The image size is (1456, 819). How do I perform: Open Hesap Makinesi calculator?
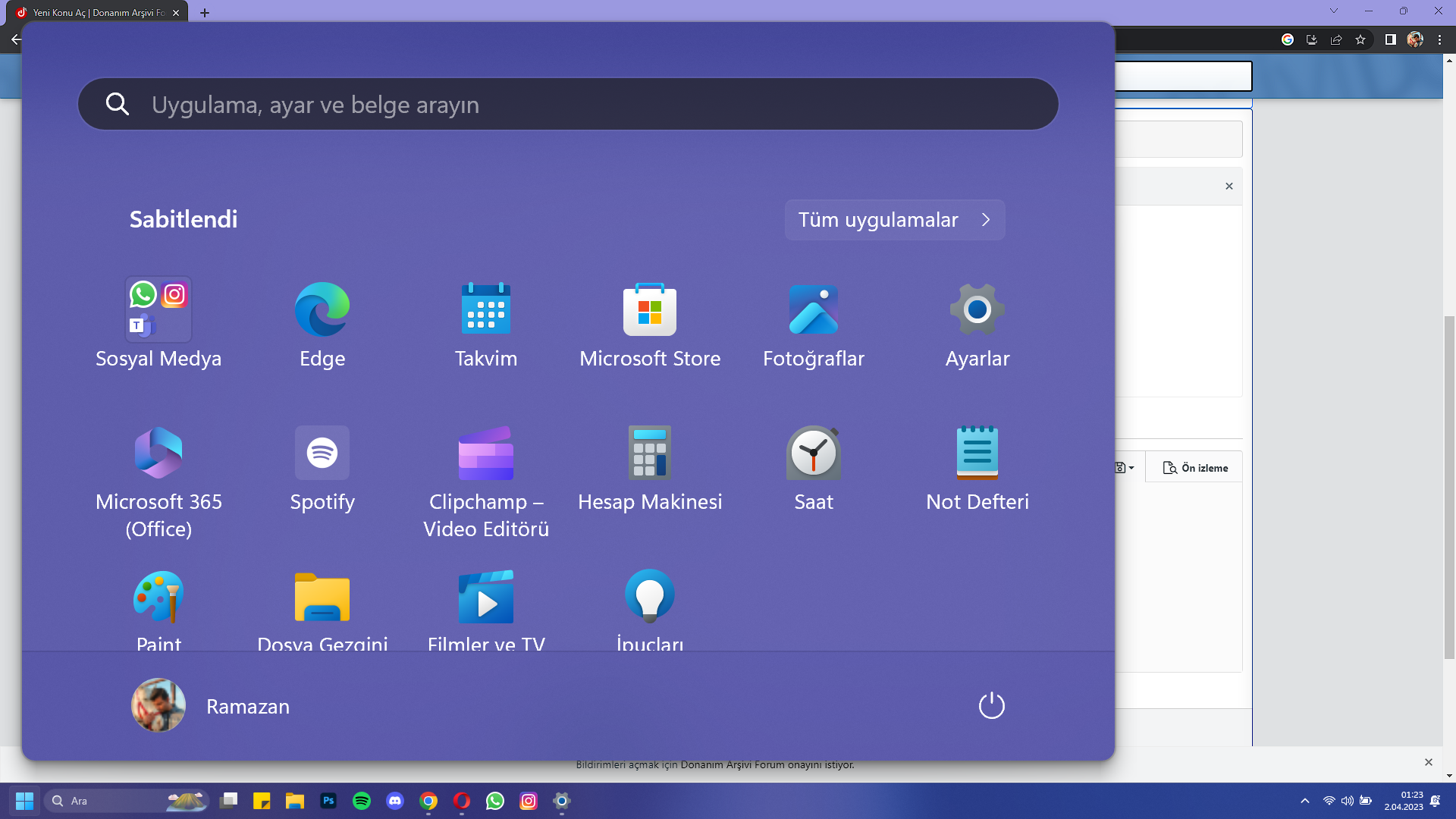[650, 468]
